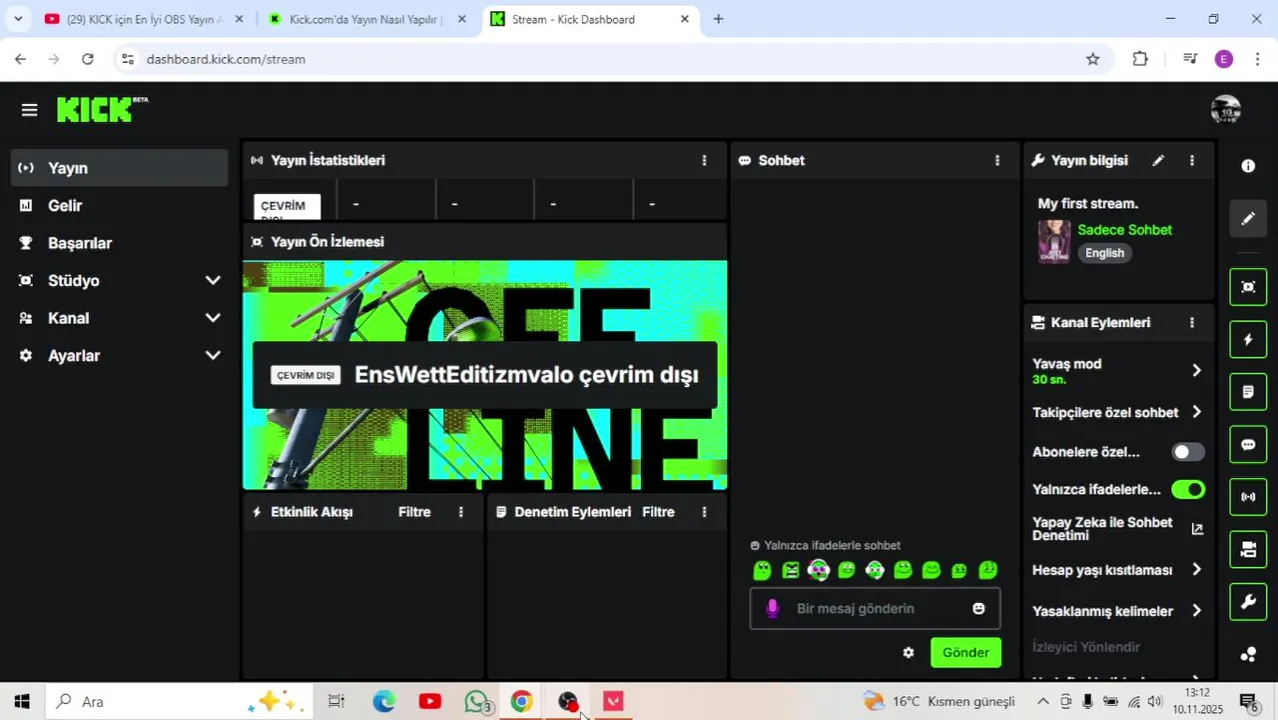Open the Yayın bilgisi three-dot menu
1278x720 pixels.
tap(1191, 160)
